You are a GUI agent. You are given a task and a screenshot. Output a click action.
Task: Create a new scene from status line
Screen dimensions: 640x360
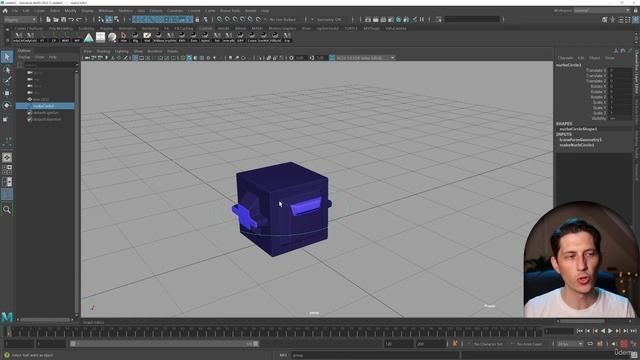click(x=48, y=19)
